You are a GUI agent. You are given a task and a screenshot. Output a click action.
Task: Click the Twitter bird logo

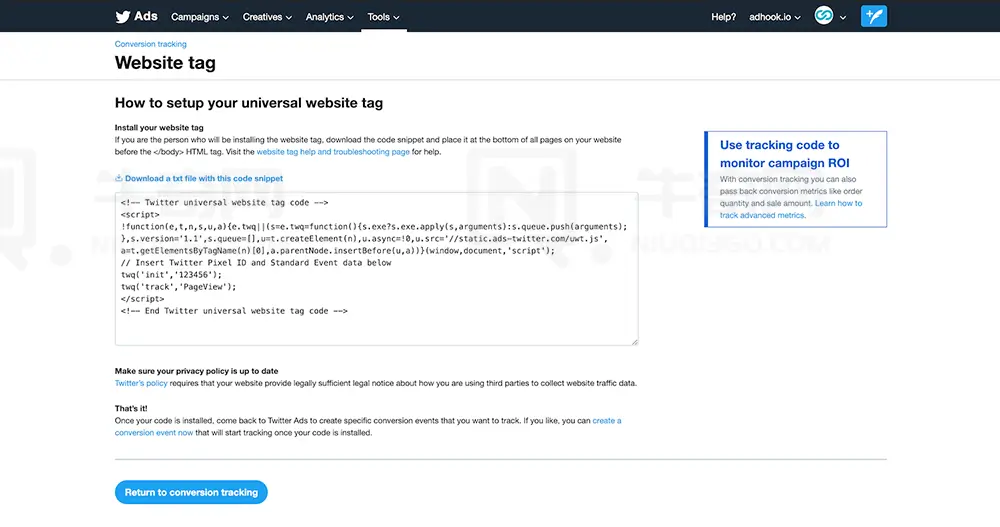pos(122,17)
